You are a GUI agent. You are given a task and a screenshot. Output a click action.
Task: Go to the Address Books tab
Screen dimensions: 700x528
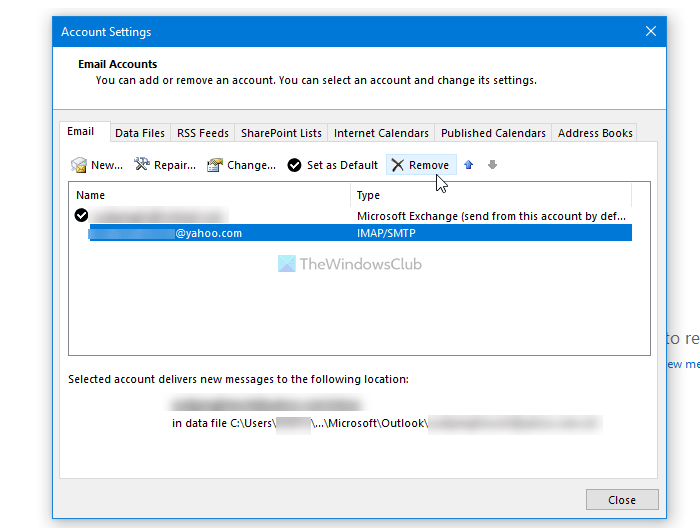595,133
